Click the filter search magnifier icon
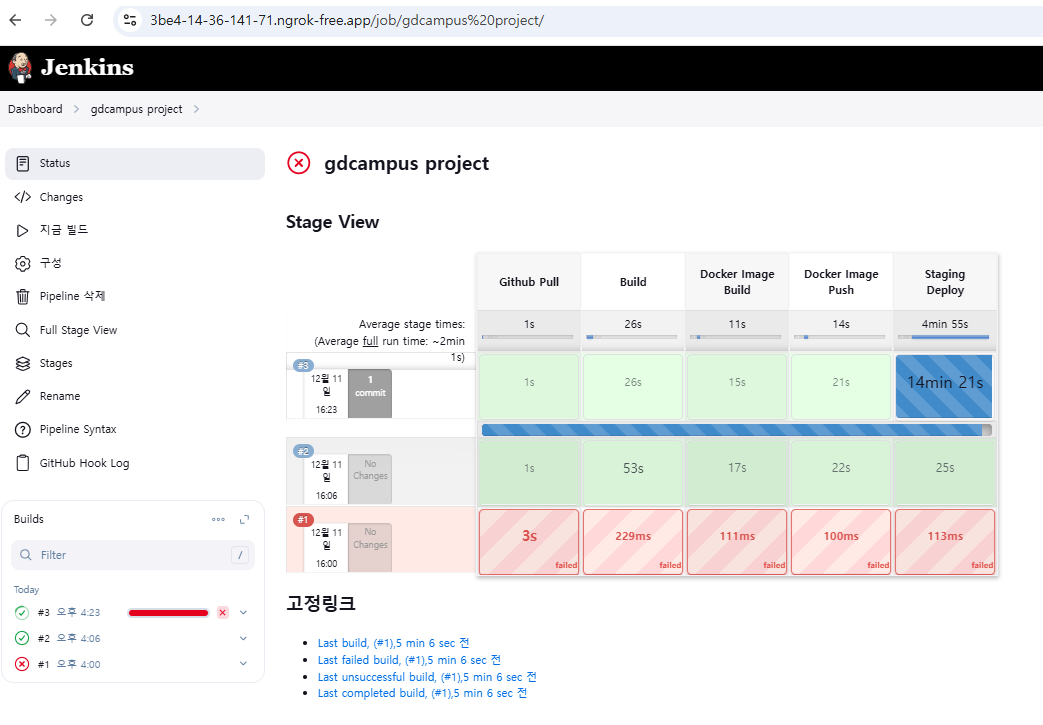 (x=26, y=555)
